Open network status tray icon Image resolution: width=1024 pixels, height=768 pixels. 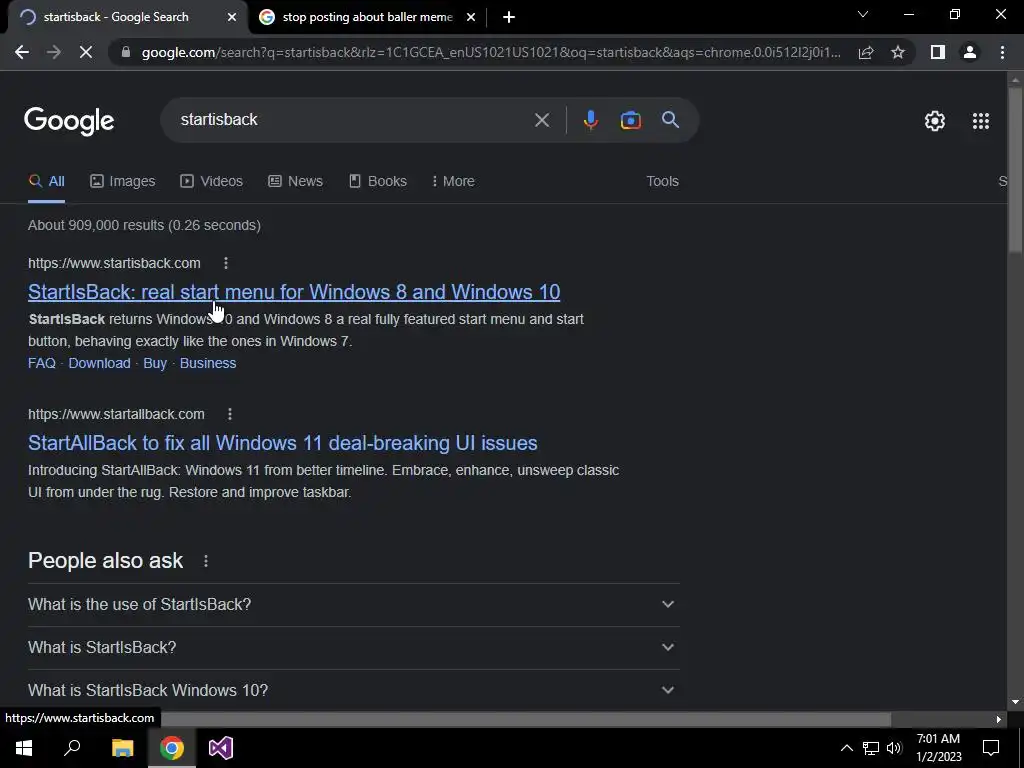[871, 748]
